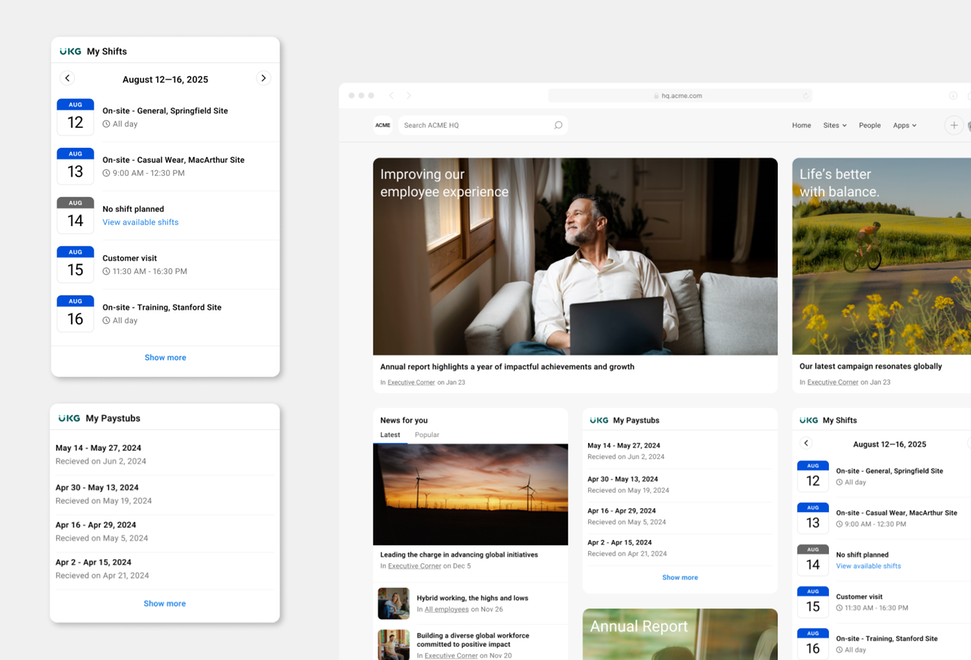Click Show more in left My Shifts widget
This screenshot has height=660, width=971.
coord(165,357)
